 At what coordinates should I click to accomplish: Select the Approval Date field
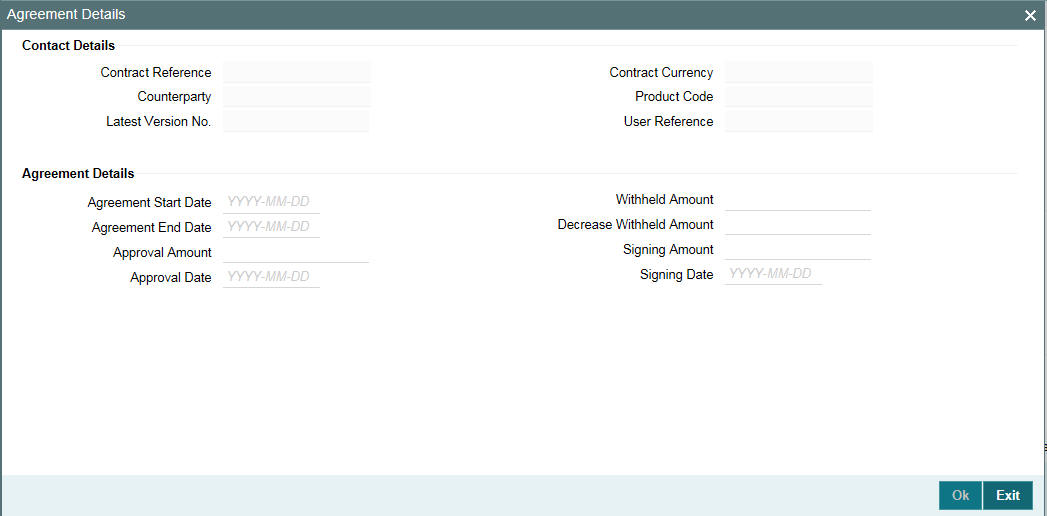pos(271,277)
